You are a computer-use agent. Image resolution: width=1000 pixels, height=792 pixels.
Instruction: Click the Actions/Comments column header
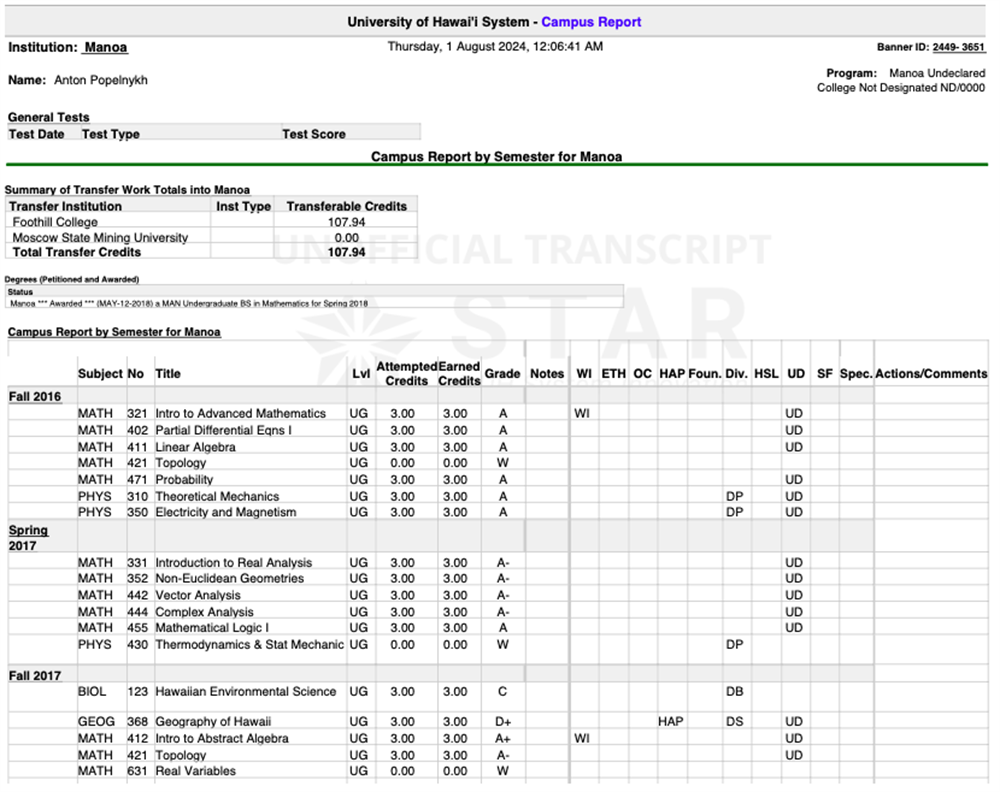[x=930, y=374]
